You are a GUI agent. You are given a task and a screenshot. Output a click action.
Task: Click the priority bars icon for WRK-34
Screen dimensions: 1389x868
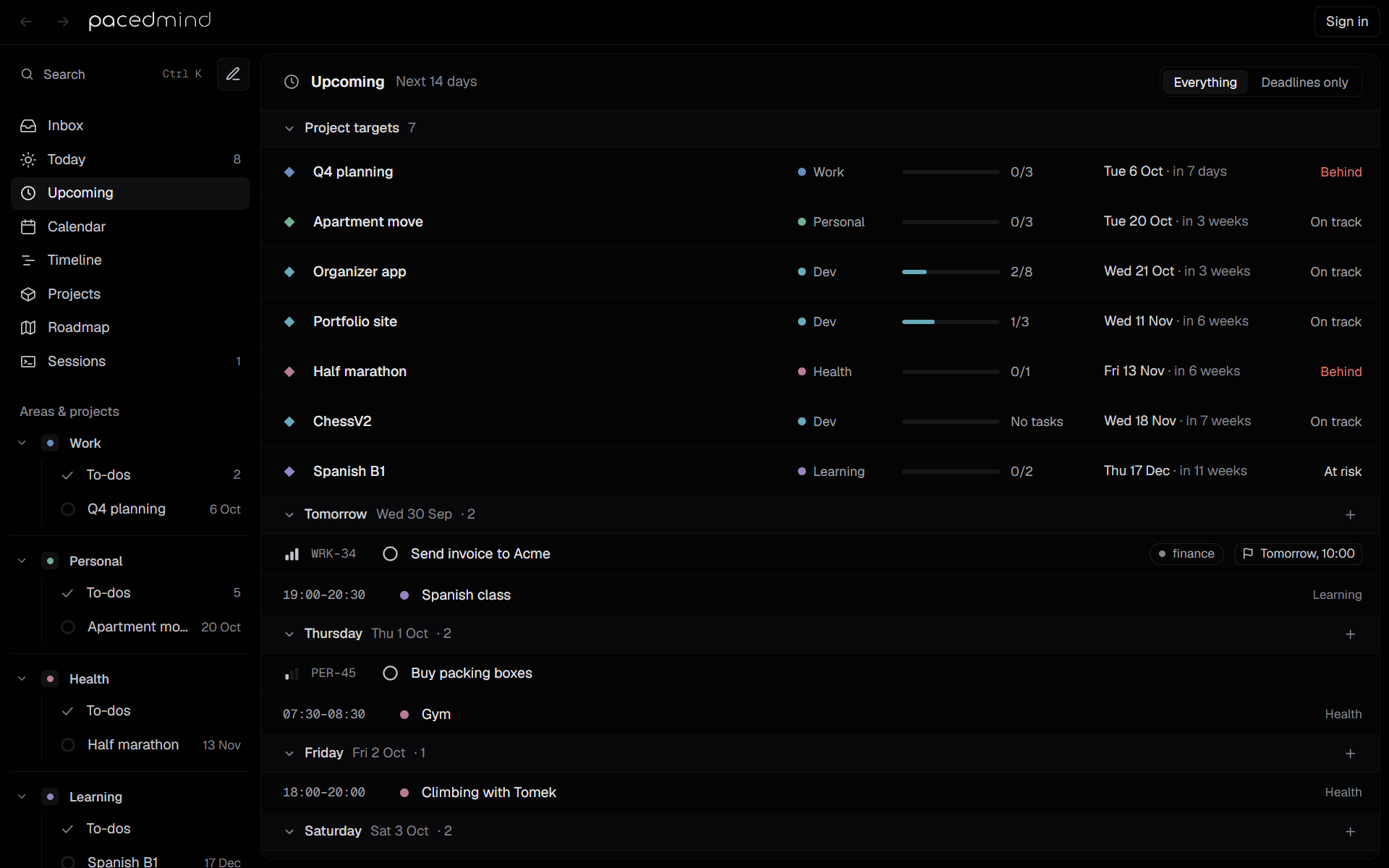pos(292,554)
